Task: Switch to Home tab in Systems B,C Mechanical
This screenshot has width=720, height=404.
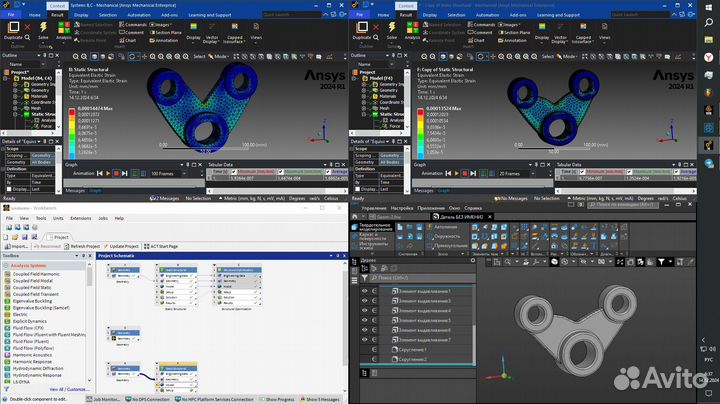Action: point(35,15)
